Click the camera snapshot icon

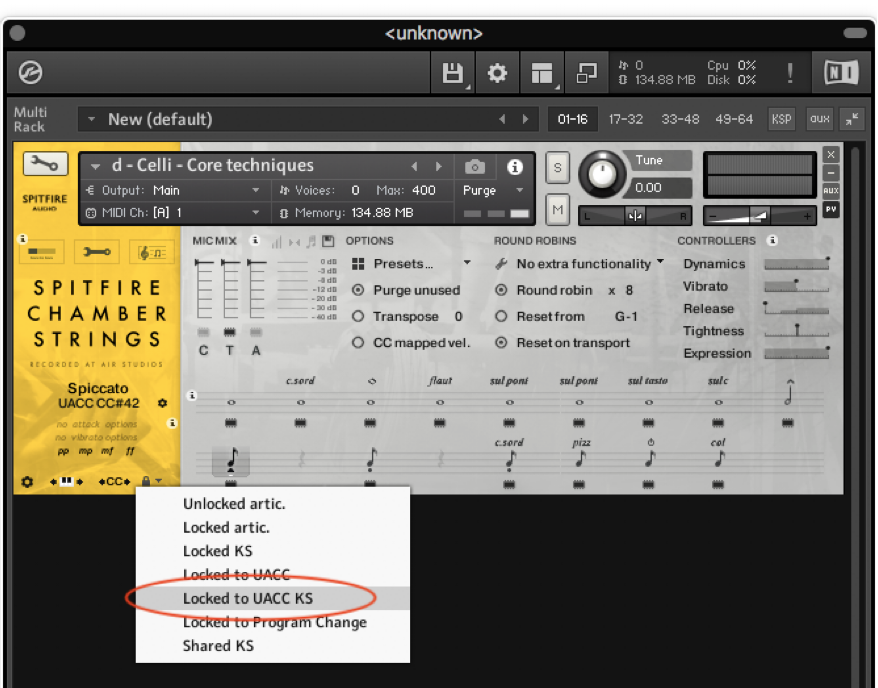coord(475,166)
